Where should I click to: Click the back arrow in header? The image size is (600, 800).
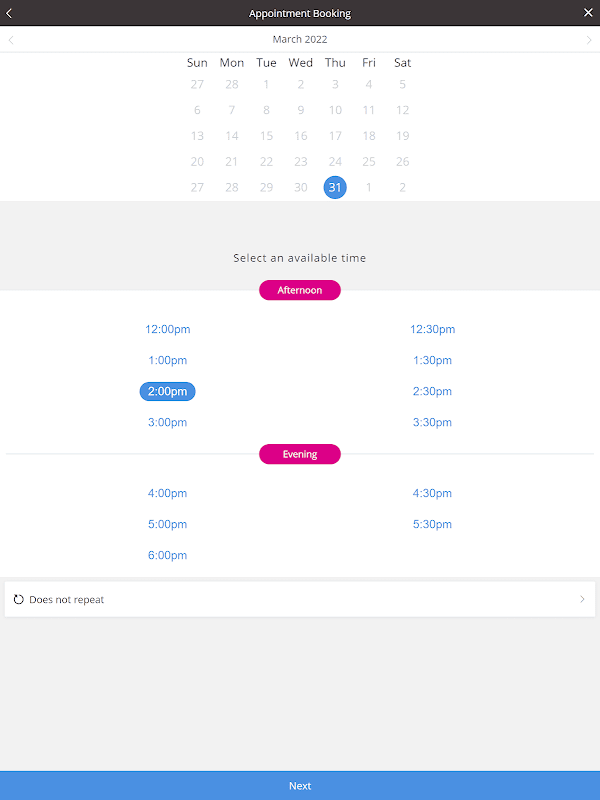tap(10, 13)
